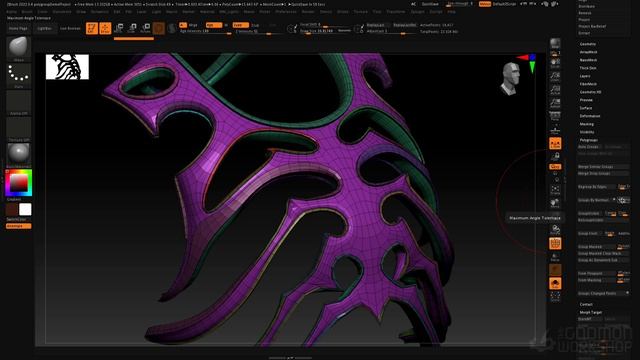Click the lock camera icon
The image size is (640, 360).
point(555,156)
